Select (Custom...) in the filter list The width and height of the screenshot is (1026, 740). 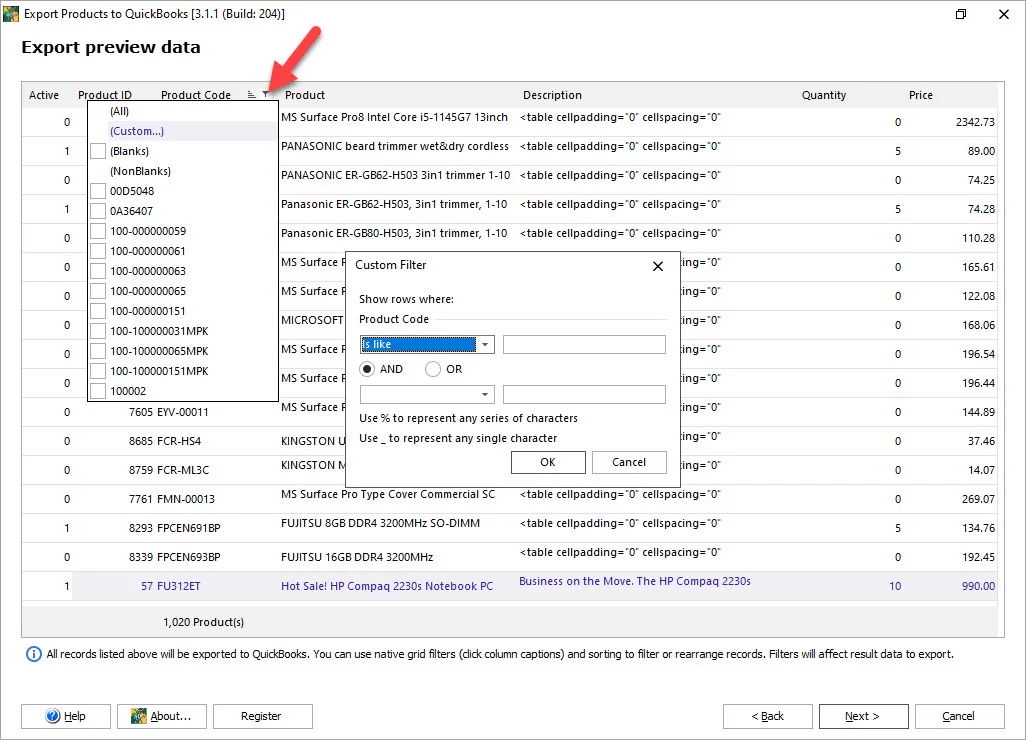[x=136, y=131]
